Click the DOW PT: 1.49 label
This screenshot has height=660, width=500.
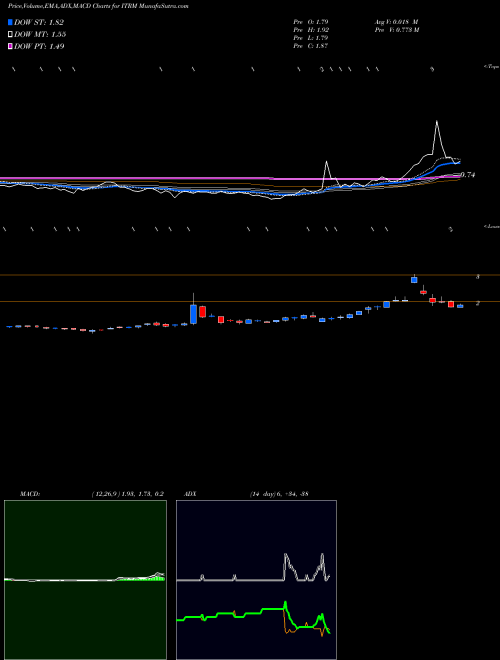[x=39, y=46]
